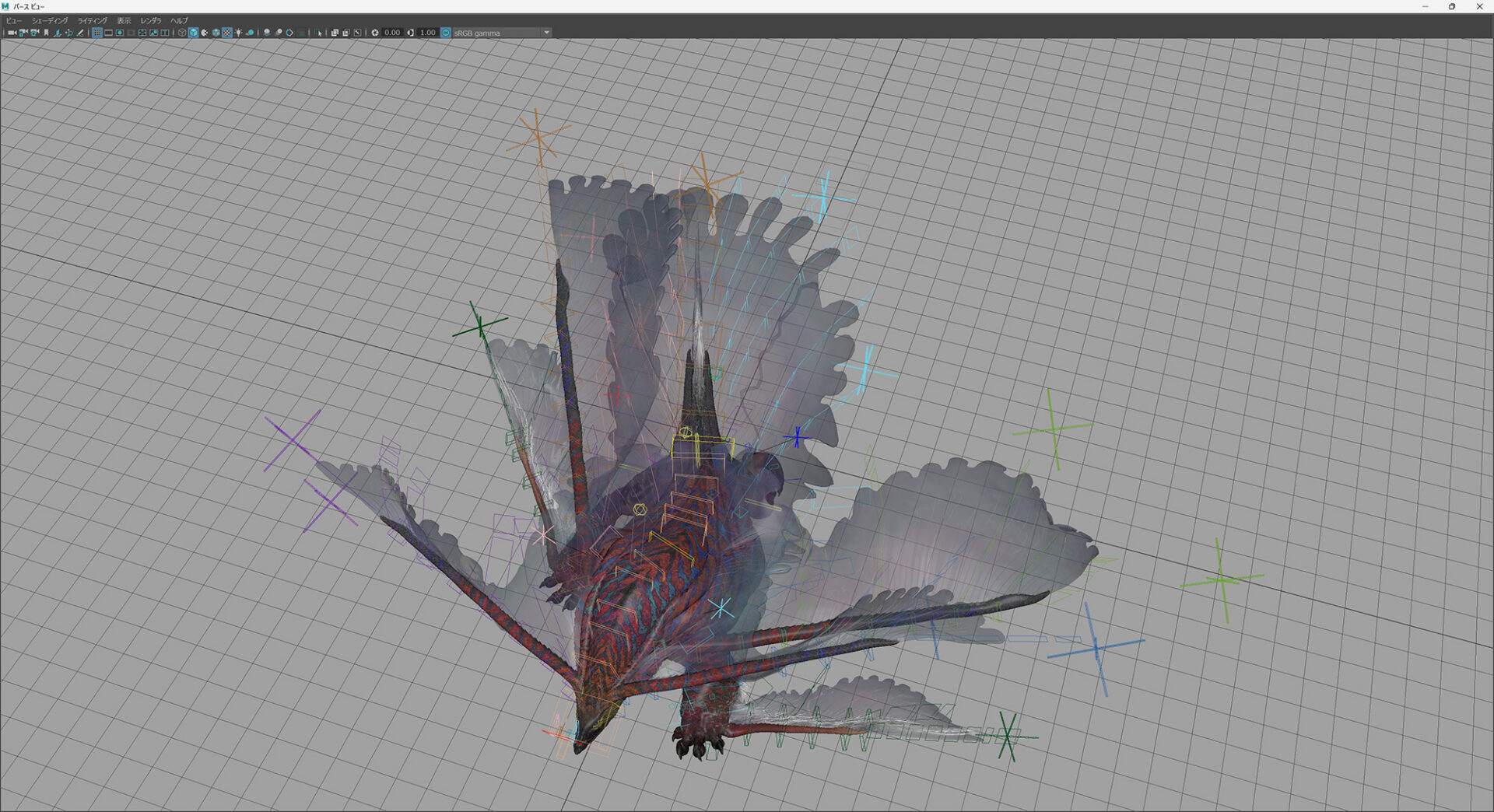Click the Select Camera icon

tap(11, 33)
